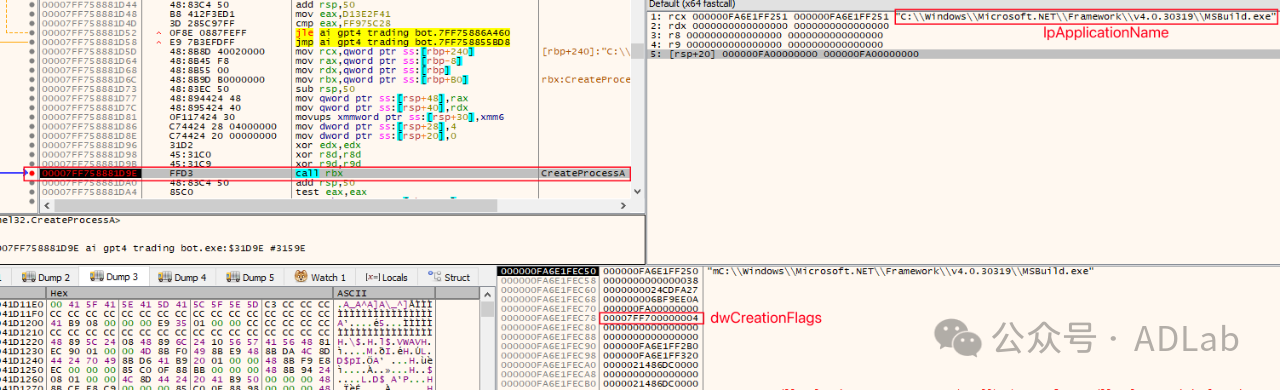
Task: Select the CreateProcessA comment in disassembly
Action: 584,174
